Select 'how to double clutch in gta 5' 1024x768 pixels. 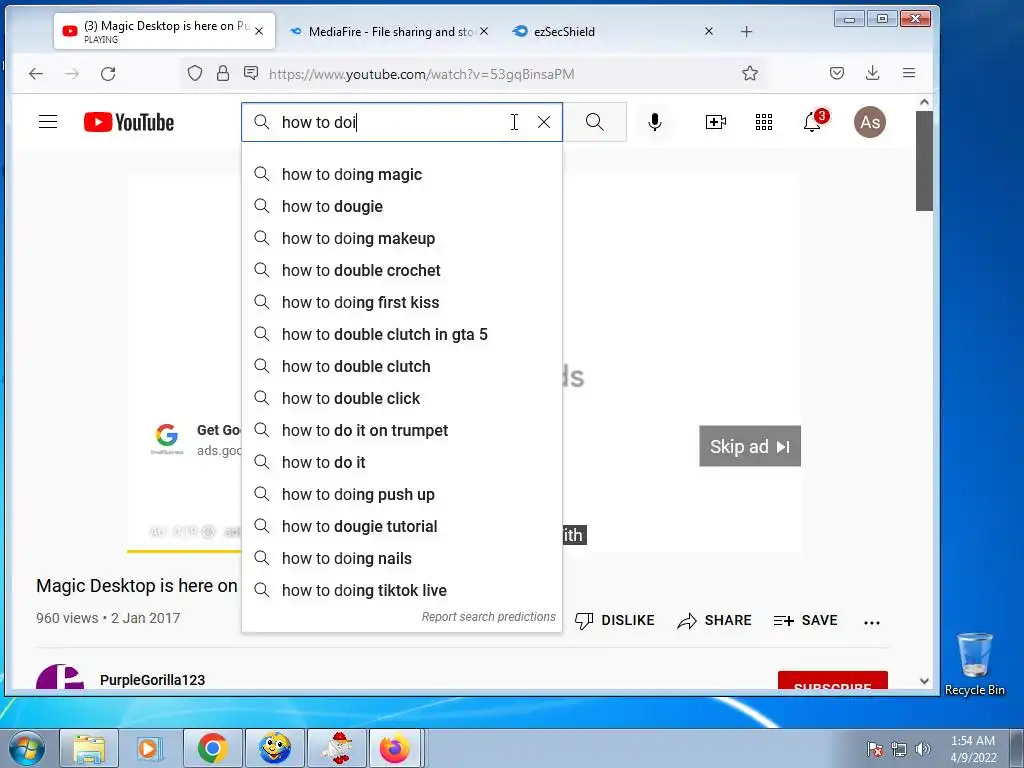click(402, 334)
